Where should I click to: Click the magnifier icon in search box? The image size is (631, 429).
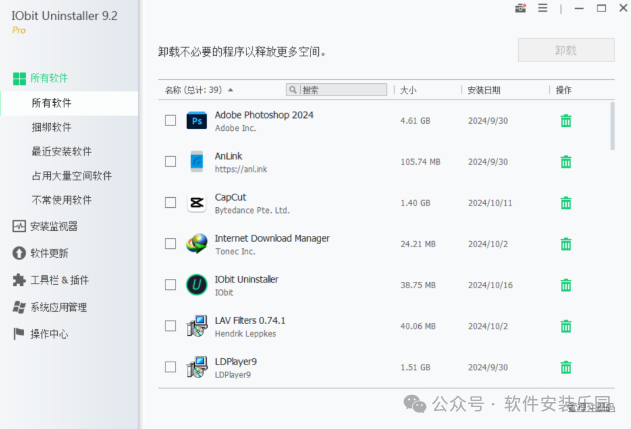coord(293,90)
